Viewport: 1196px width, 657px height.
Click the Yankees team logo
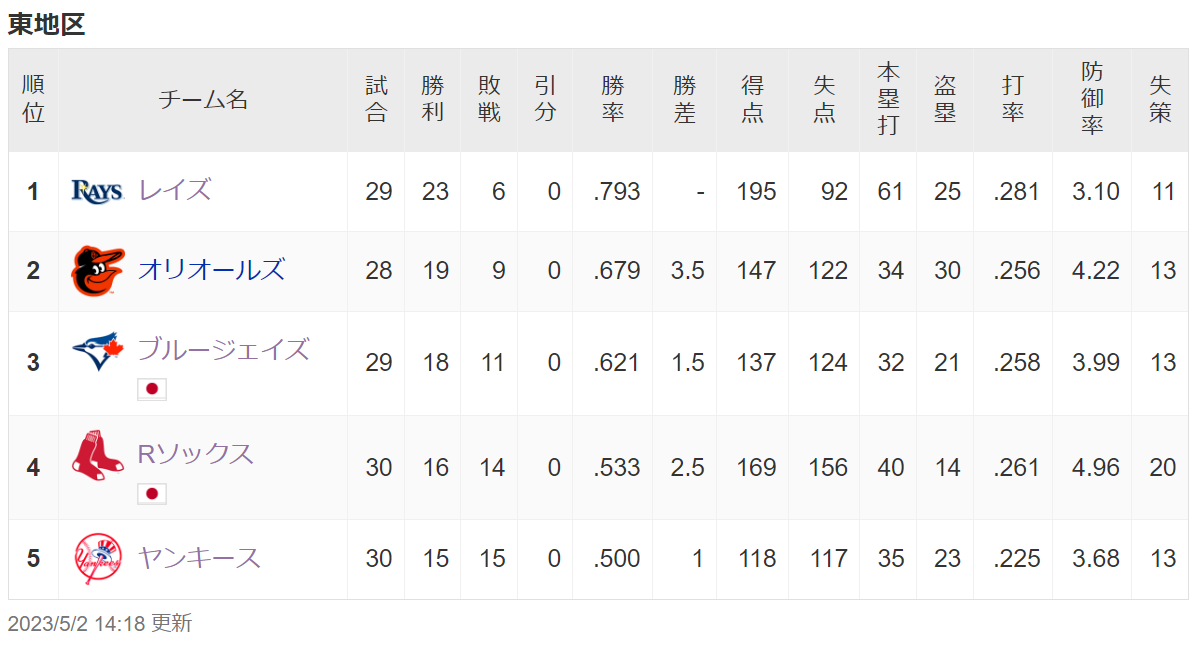(x=98, y=559)
